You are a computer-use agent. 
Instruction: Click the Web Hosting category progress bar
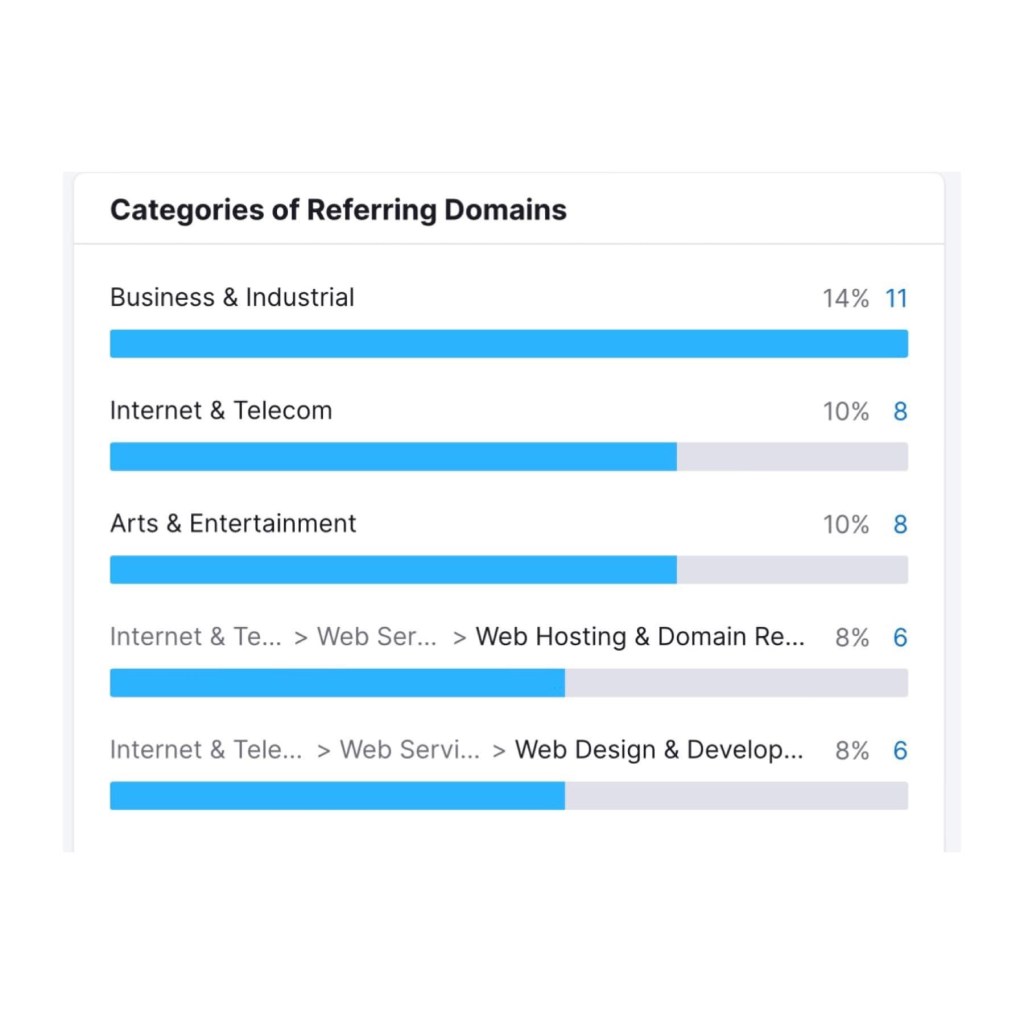click(x=508, y=683)
